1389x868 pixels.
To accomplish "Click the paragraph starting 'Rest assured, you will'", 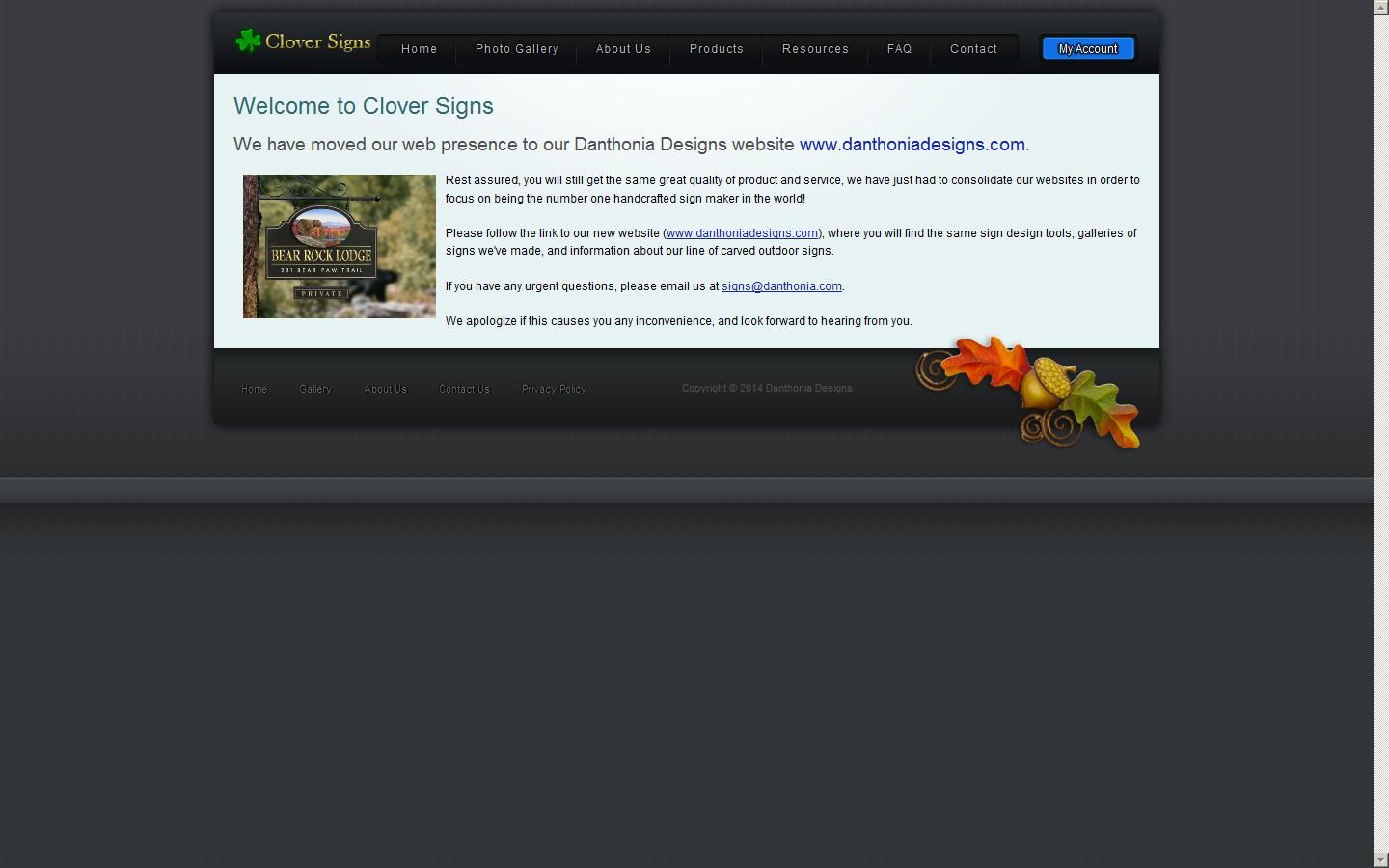I will [793, 189].
